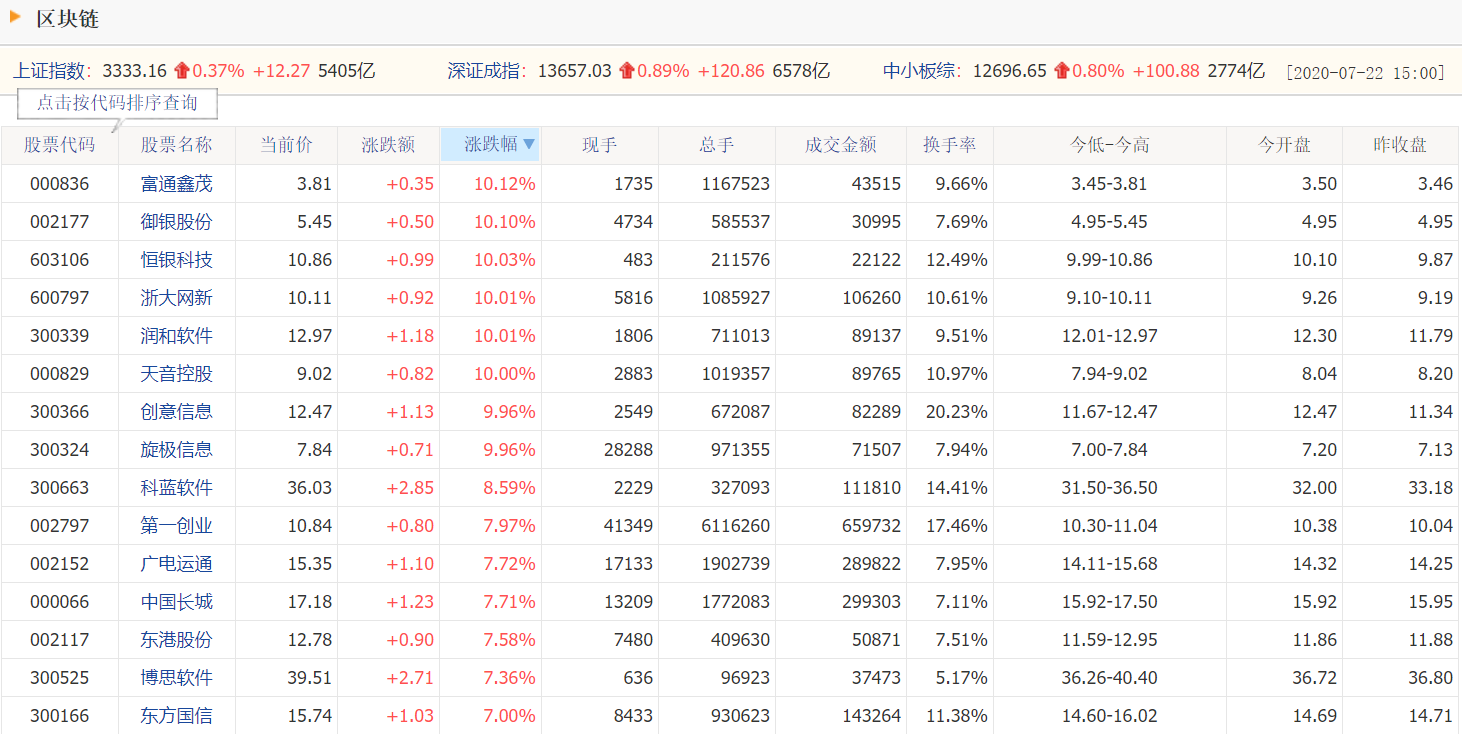The height and width of the screenshot is (734, 1462).
Task: Sort by 昨收盘 column header
Action: tap(1401, 145)
